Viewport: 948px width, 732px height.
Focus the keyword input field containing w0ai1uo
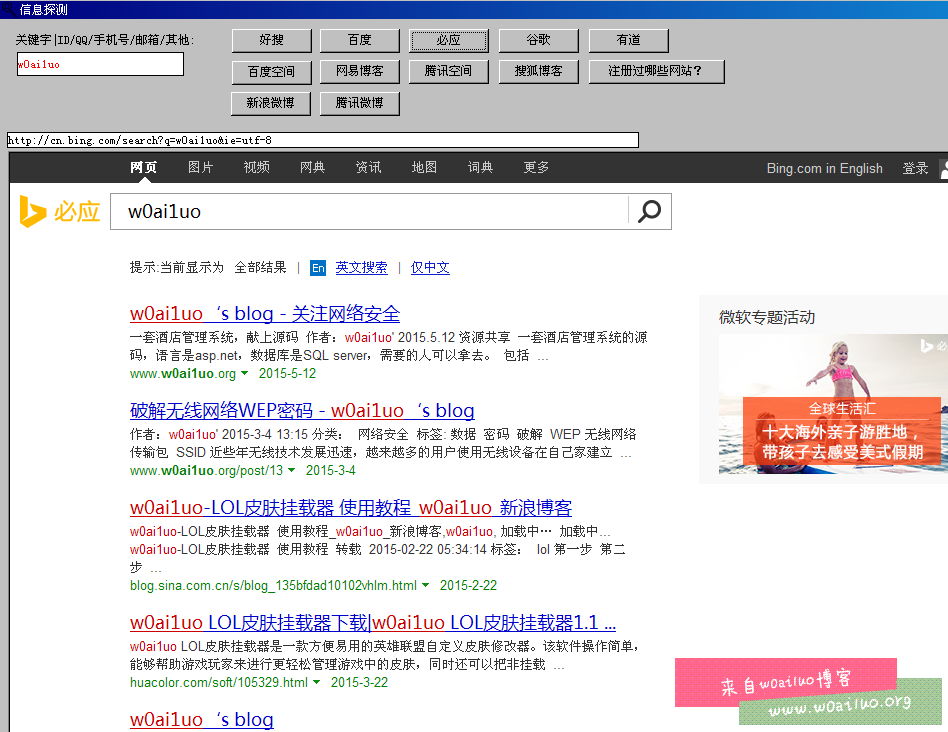[100, 64]
